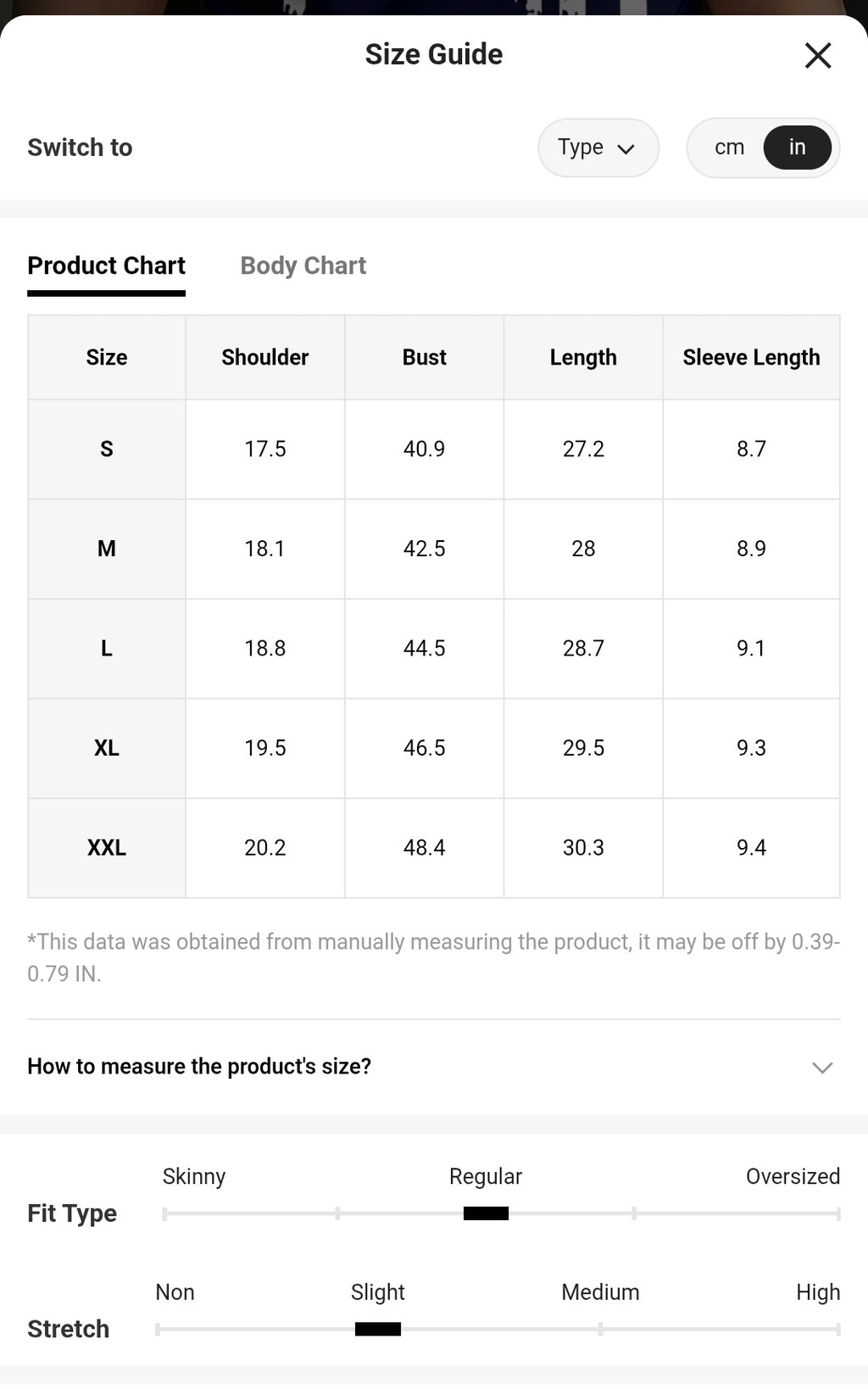Screen dimensions: 868x1389
Task: Switch to the Body Chart tab
Action: point(303,265)
